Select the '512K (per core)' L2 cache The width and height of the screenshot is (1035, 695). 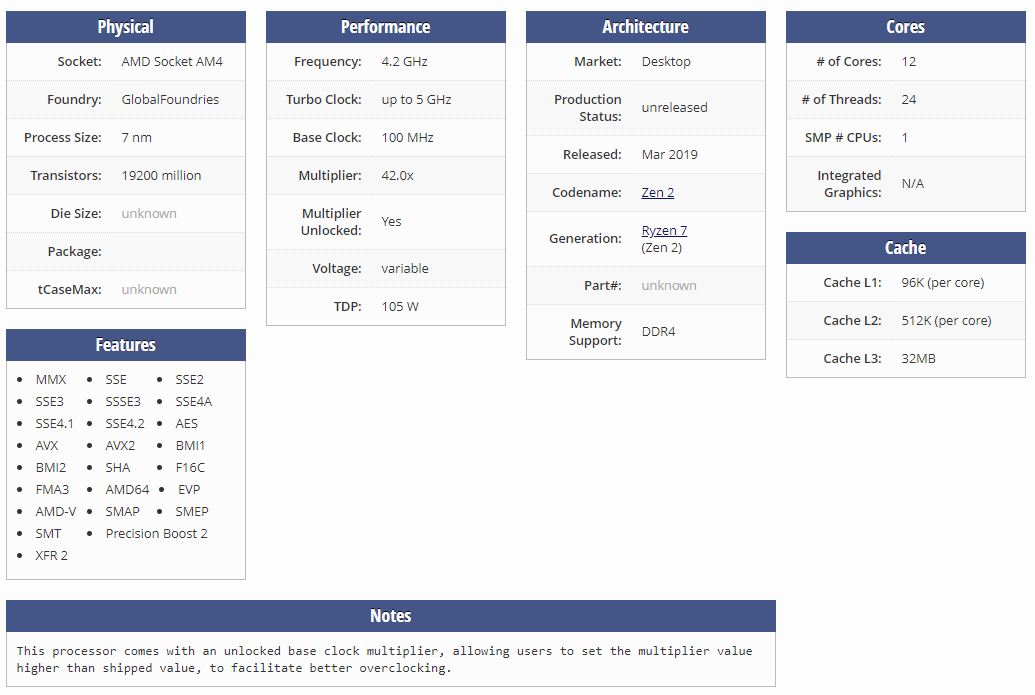946,321
